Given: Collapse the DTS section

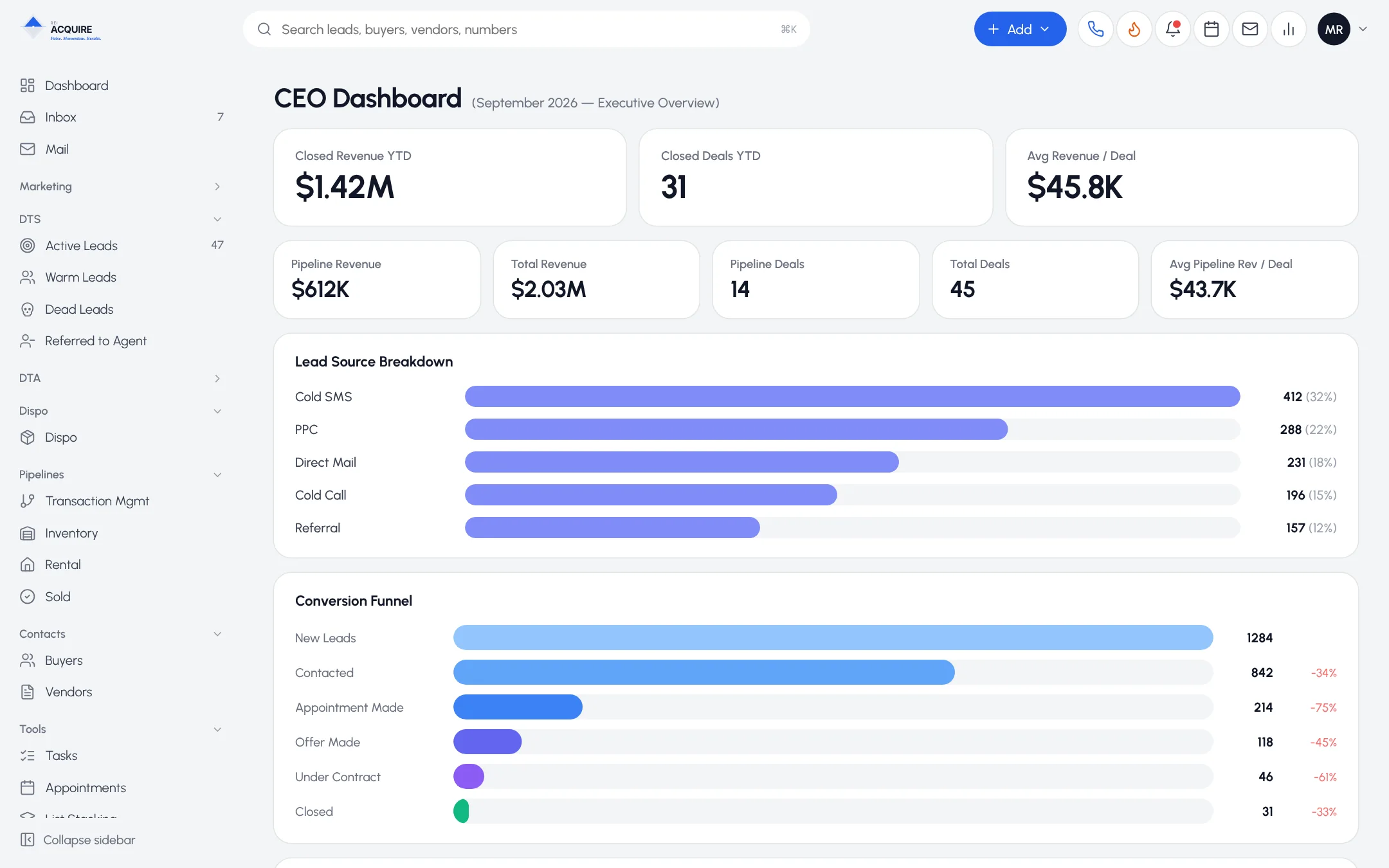Looking at the screenshot, I should 122,219.
